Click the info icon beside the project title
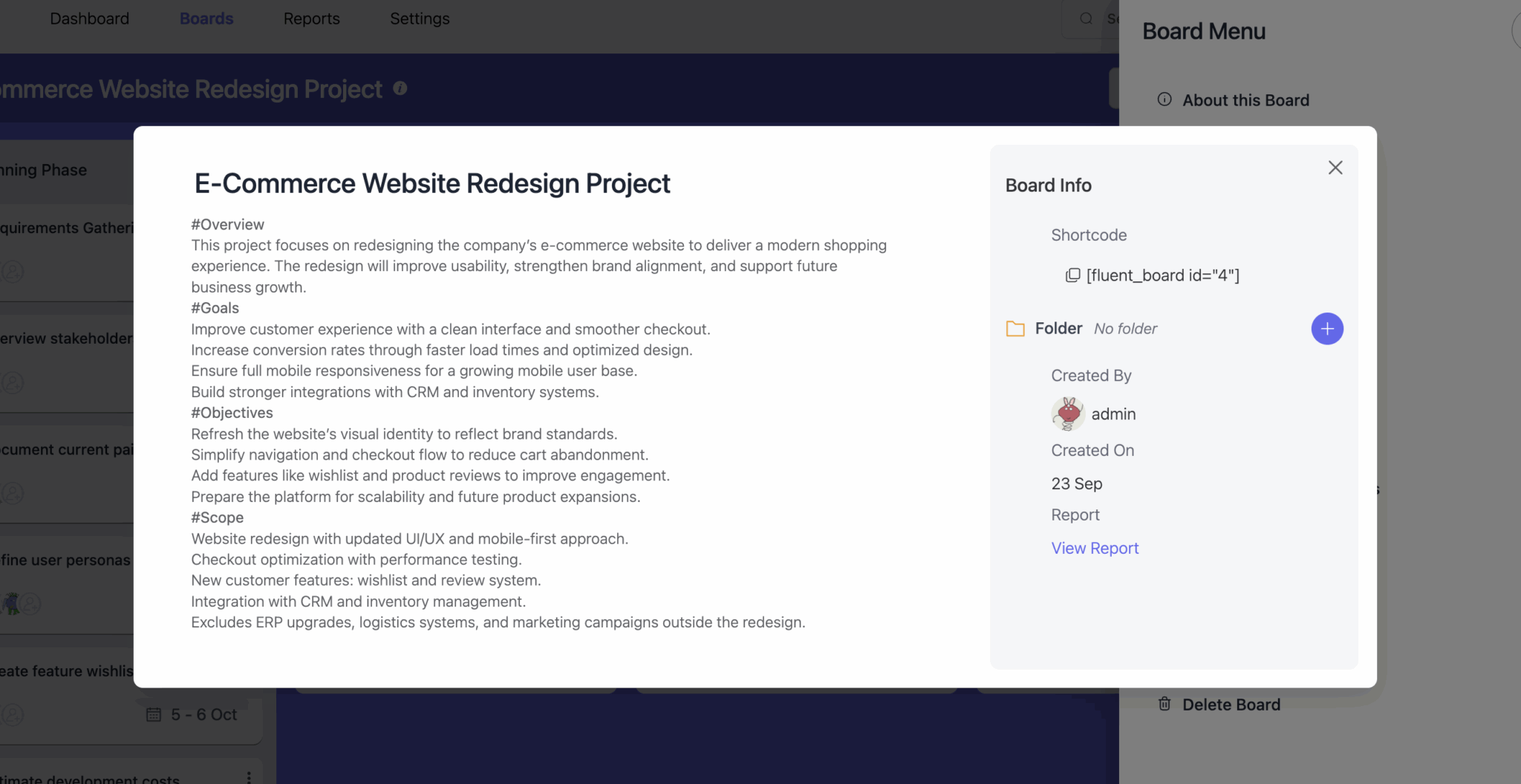The image size is (1521, 784). click(400, 88)
